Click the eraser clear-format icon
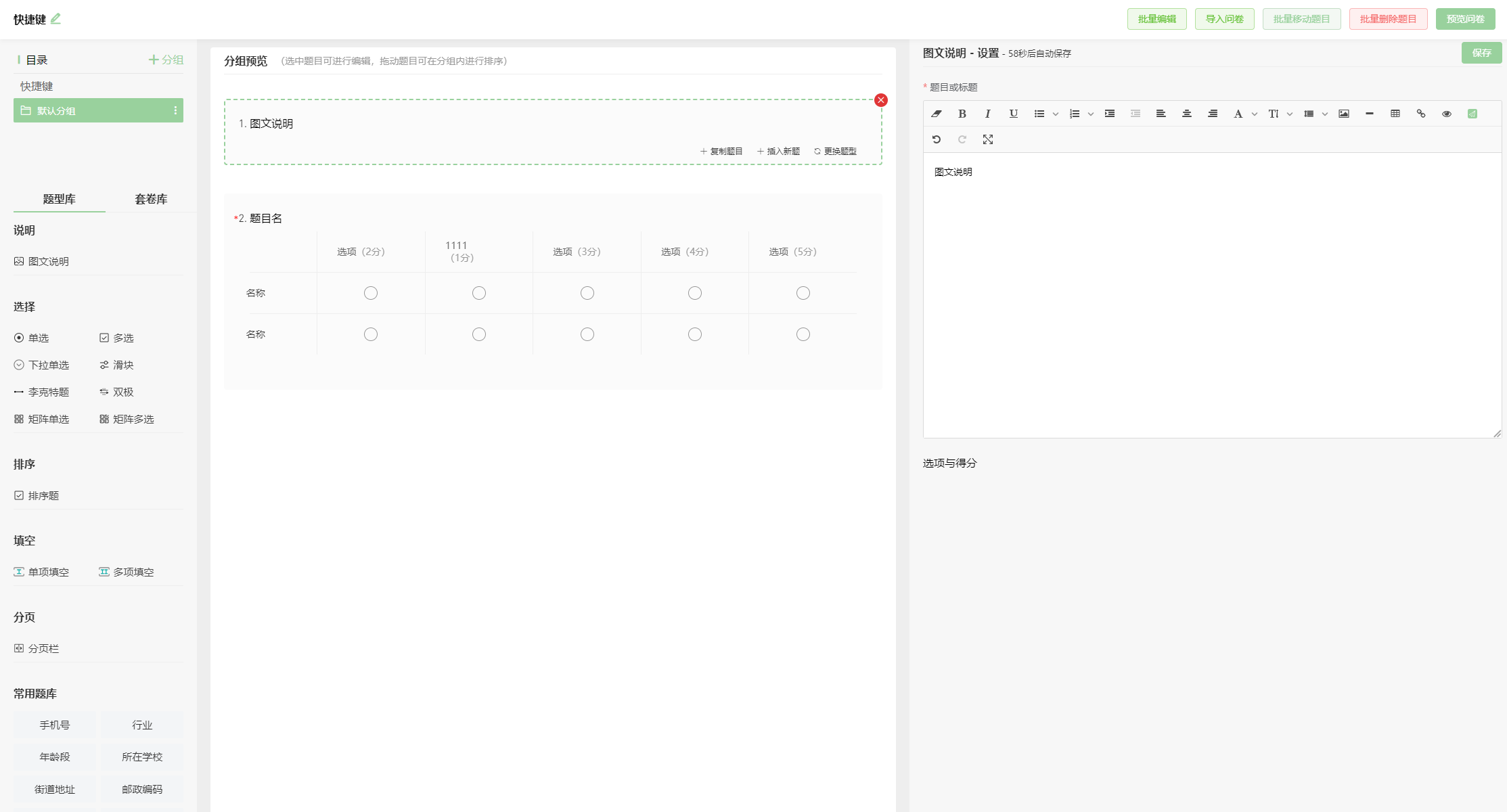This screenshot has height=812, width=1507. [937, 114]
